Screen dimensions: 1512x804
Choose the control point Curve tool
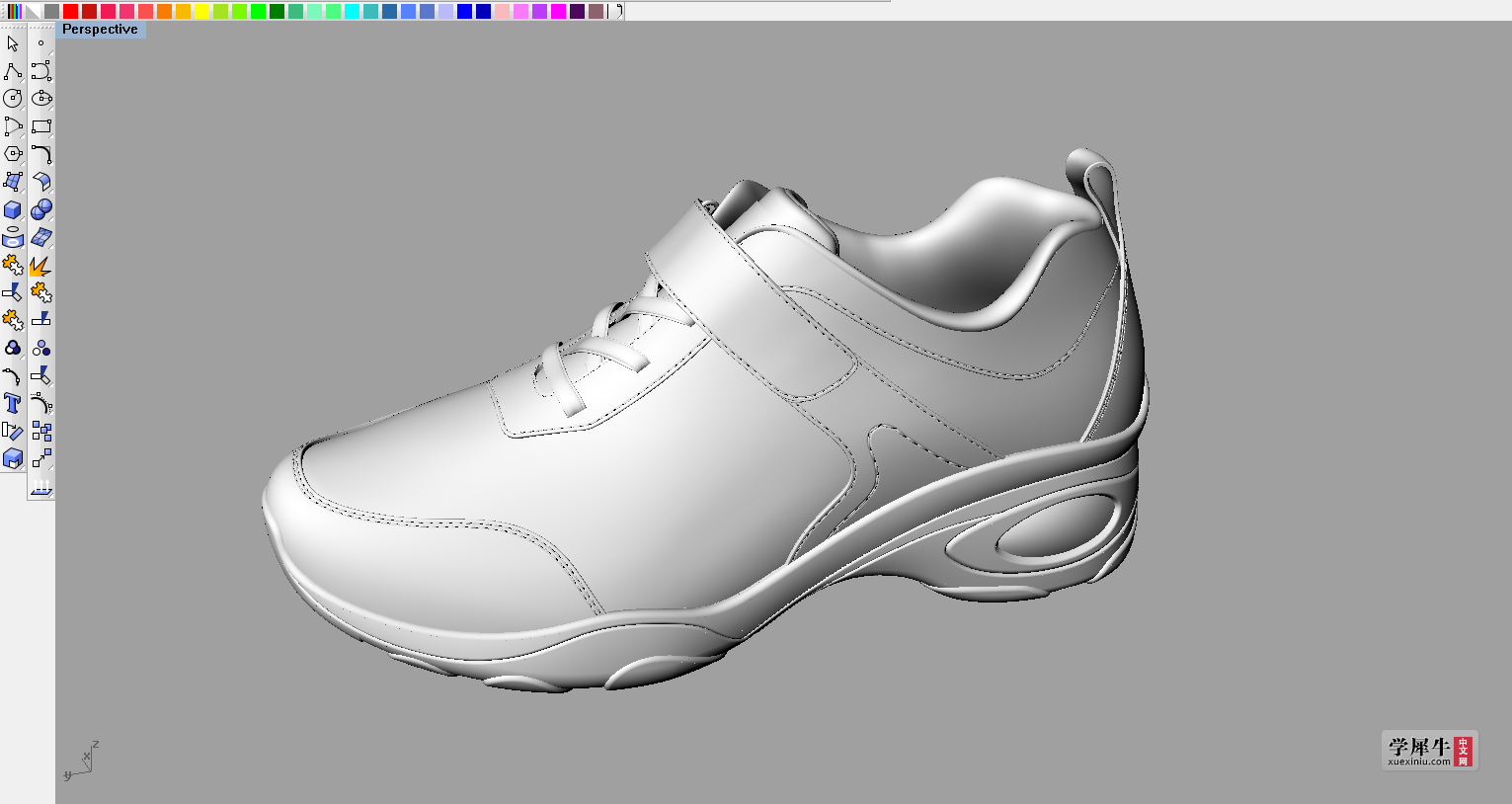(40, 71)
